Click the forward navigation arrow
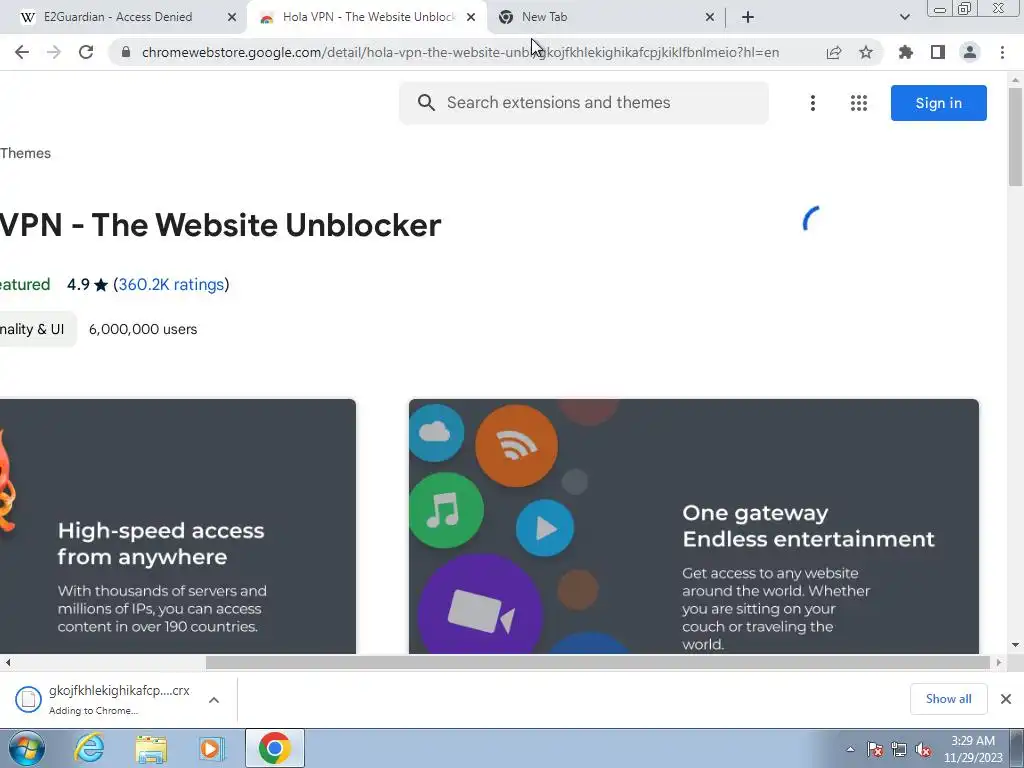The height and width of the screenshot is (768, 1024). [x=54, y=52]
